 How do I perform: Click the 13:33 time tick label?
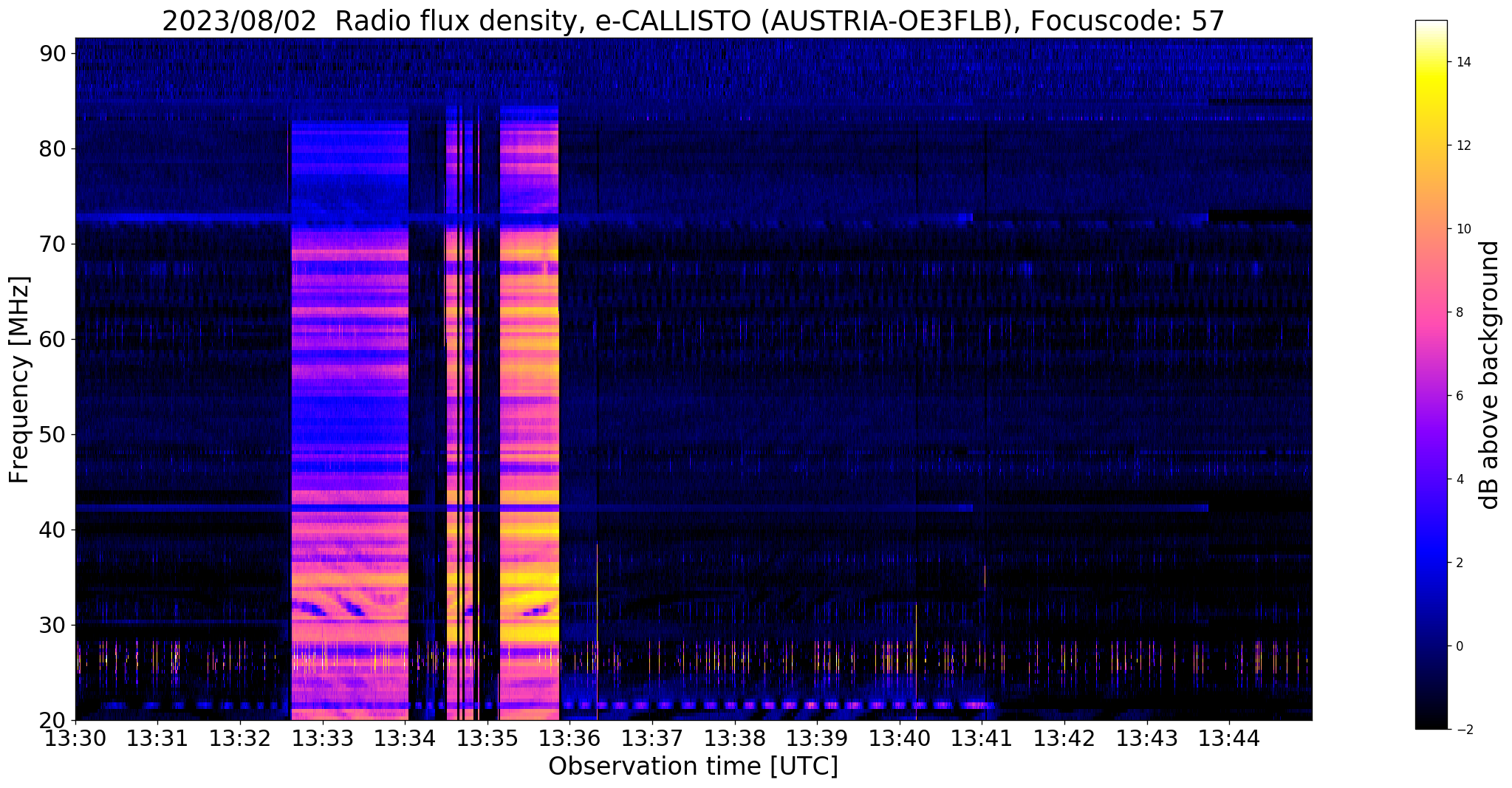(323, 739)
